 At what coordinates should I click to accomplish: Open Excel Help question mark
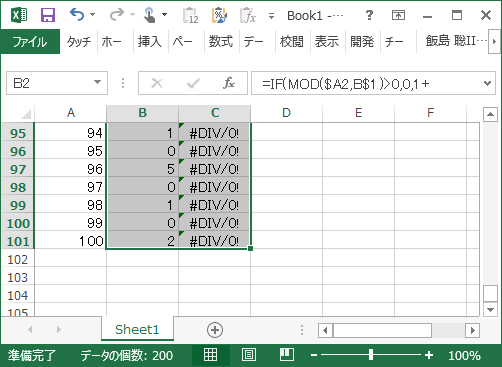coord(369,15)
